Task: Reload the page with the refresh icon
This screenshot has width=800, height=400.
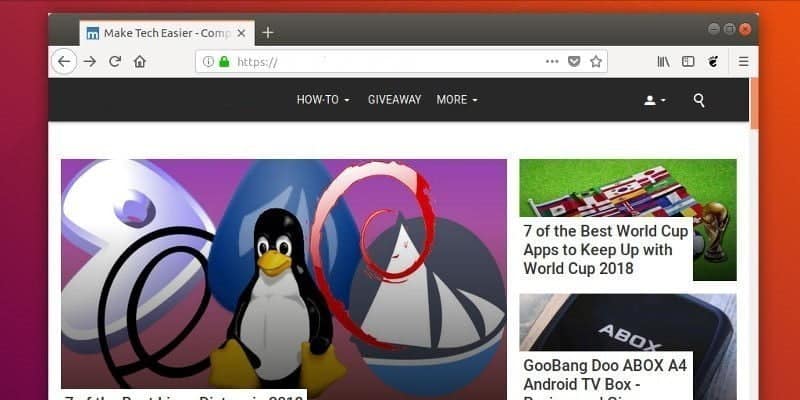Action: pos(115,62)
